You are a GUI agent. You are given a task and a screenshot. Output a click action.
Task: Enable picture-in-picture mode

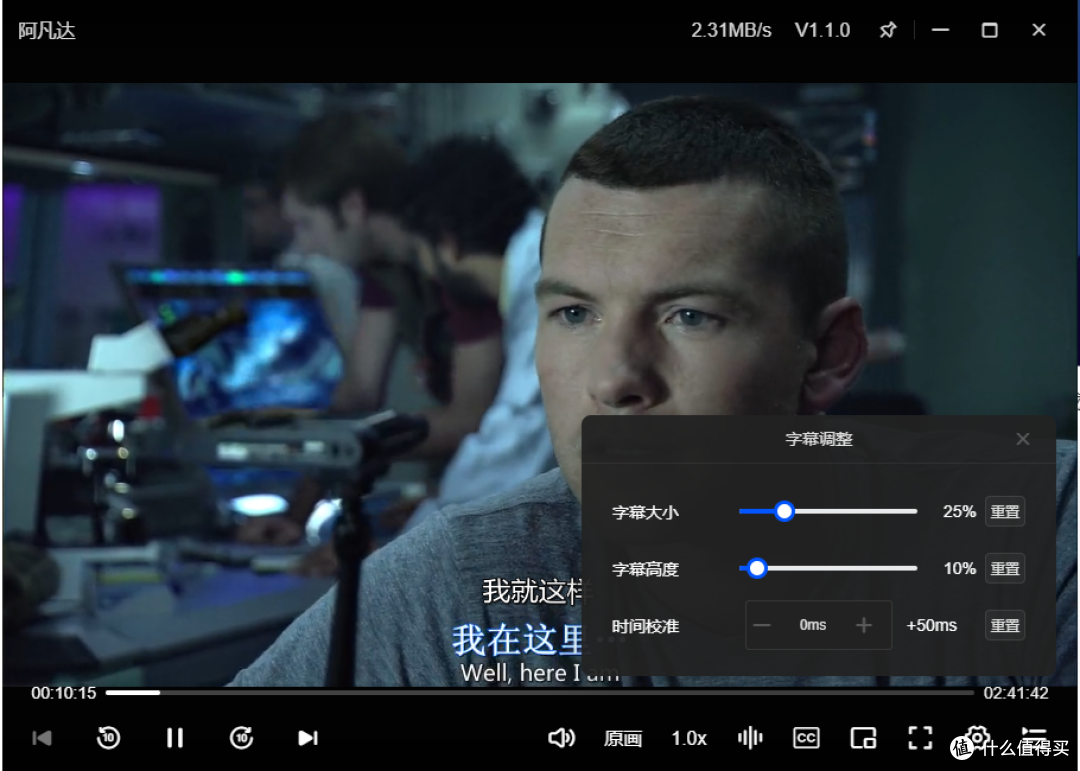[x=863, y=738]
